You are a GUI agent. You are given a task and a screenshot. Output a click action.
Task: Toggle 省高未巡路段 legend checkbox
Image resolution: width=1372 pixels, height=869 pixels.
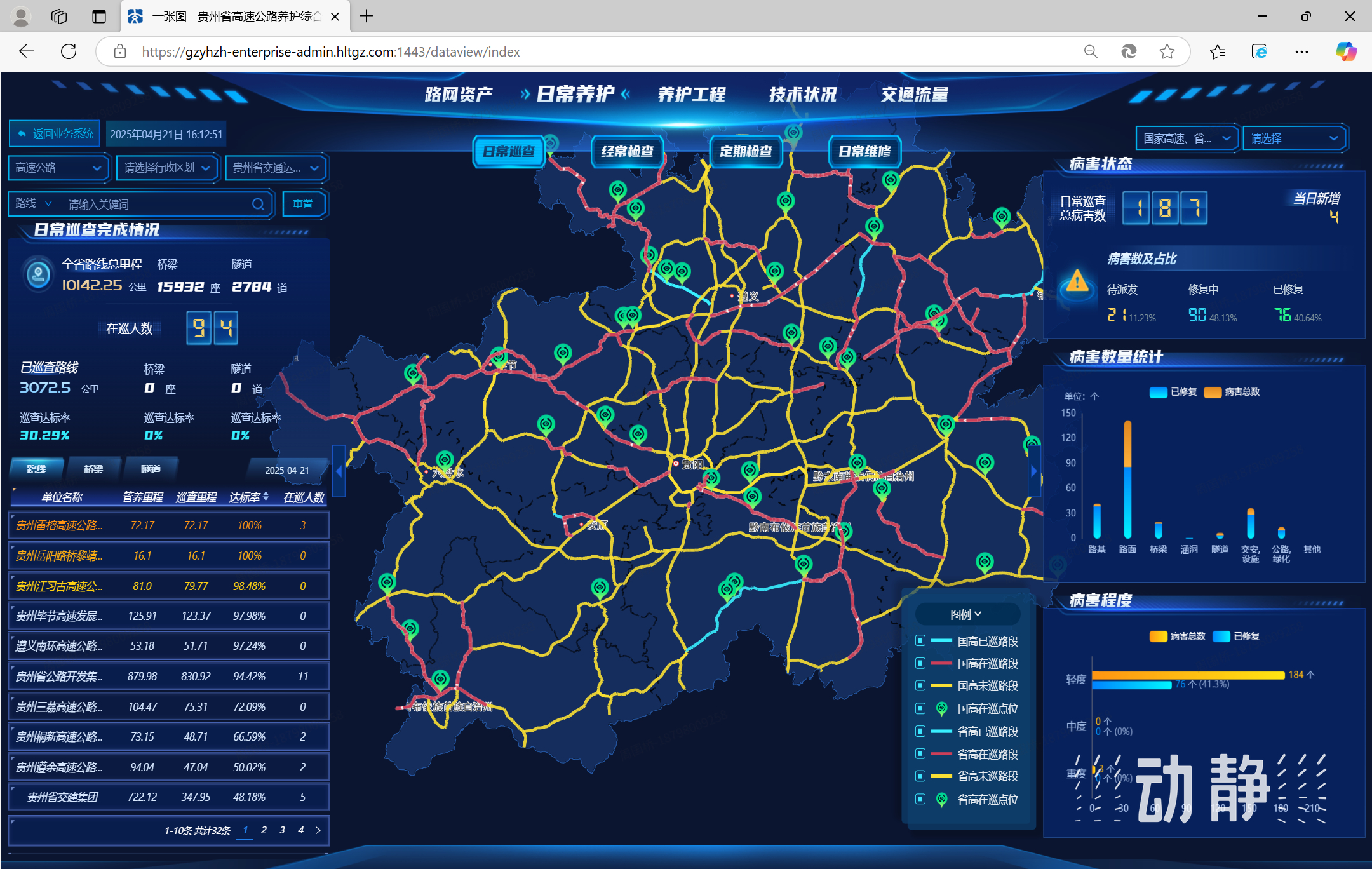click(x=920, y=776)
